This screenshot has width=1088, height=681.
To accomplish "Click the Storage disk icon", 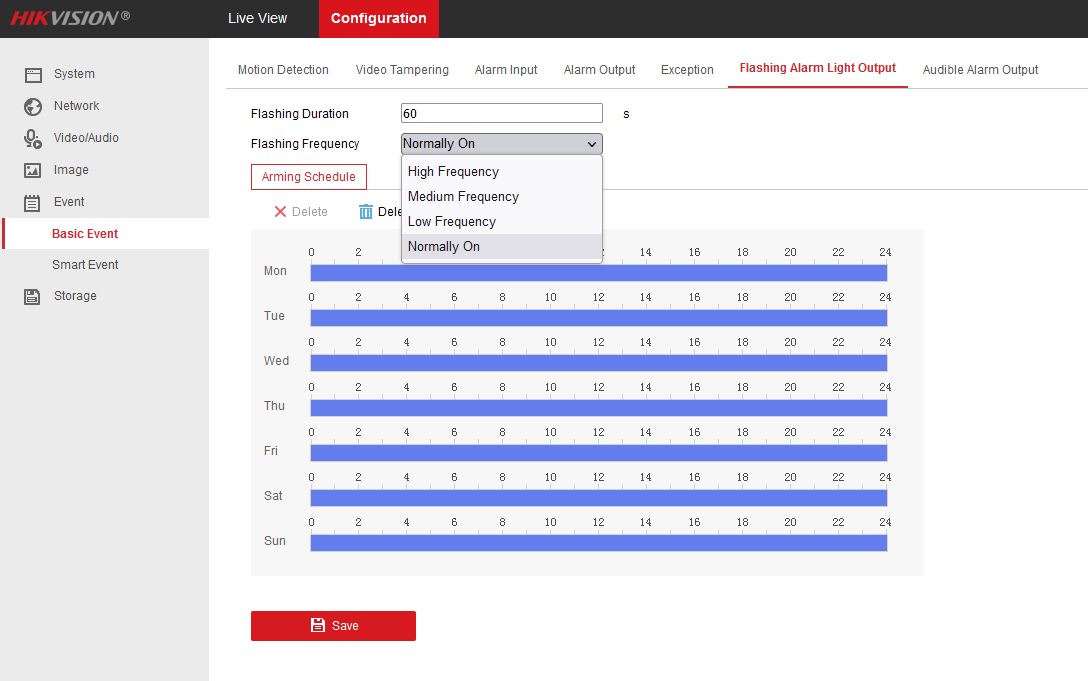I will (x=33, y=296).
